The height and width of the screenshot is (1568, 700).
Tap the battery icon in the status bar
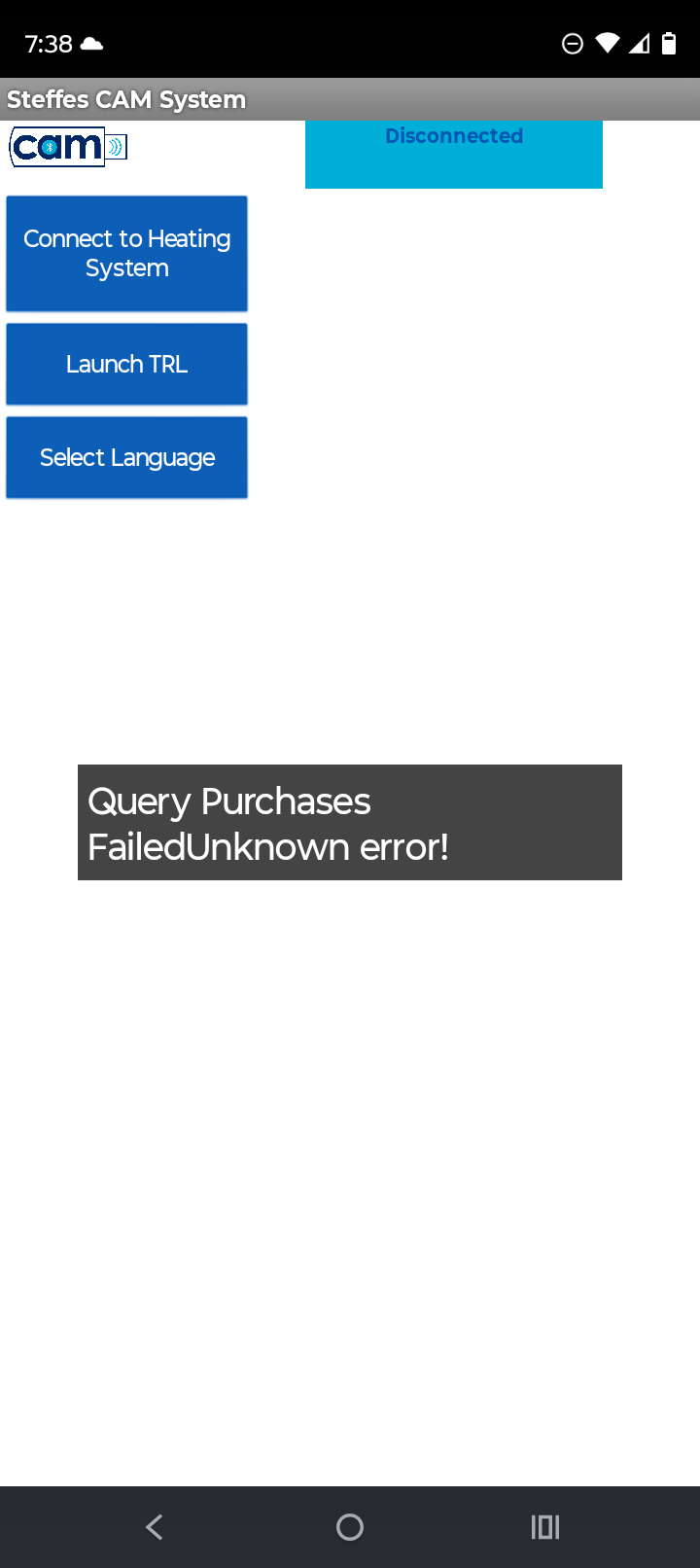[x=669, y=44]
